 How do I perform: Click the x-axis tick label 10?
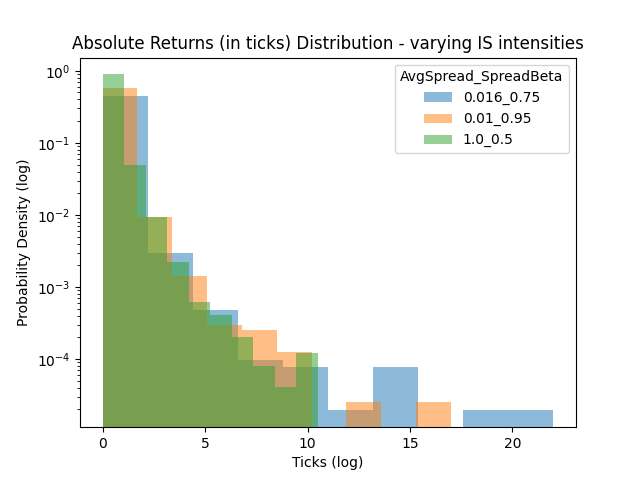(308, 443)
